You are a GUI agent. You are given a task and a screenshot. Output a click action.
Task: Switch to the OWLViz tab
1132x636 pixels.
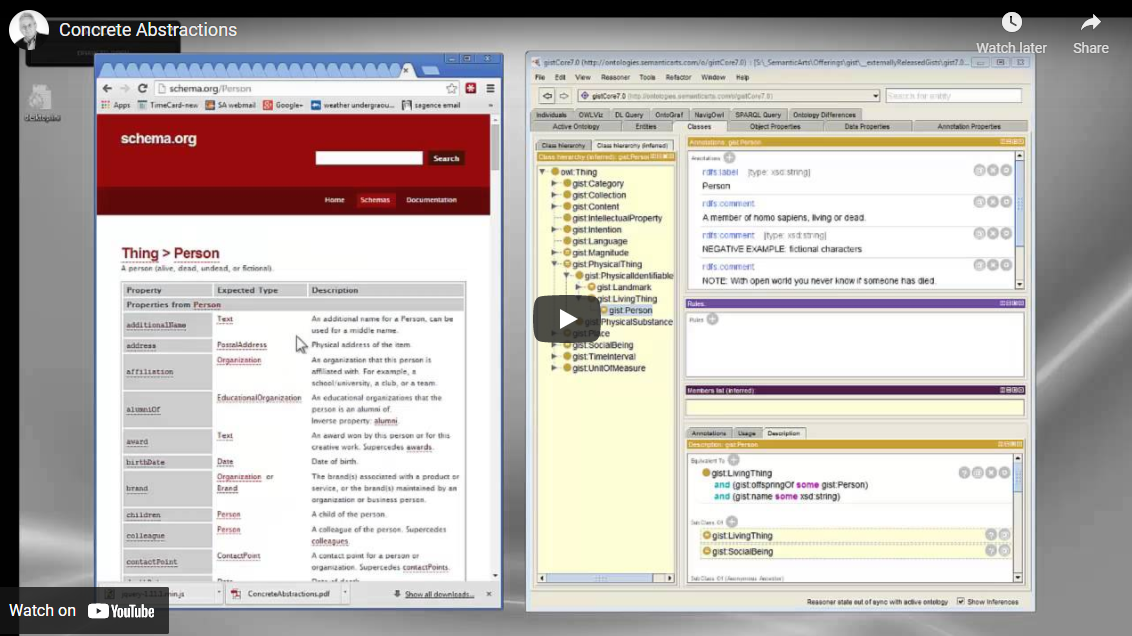tap(591, 115)
